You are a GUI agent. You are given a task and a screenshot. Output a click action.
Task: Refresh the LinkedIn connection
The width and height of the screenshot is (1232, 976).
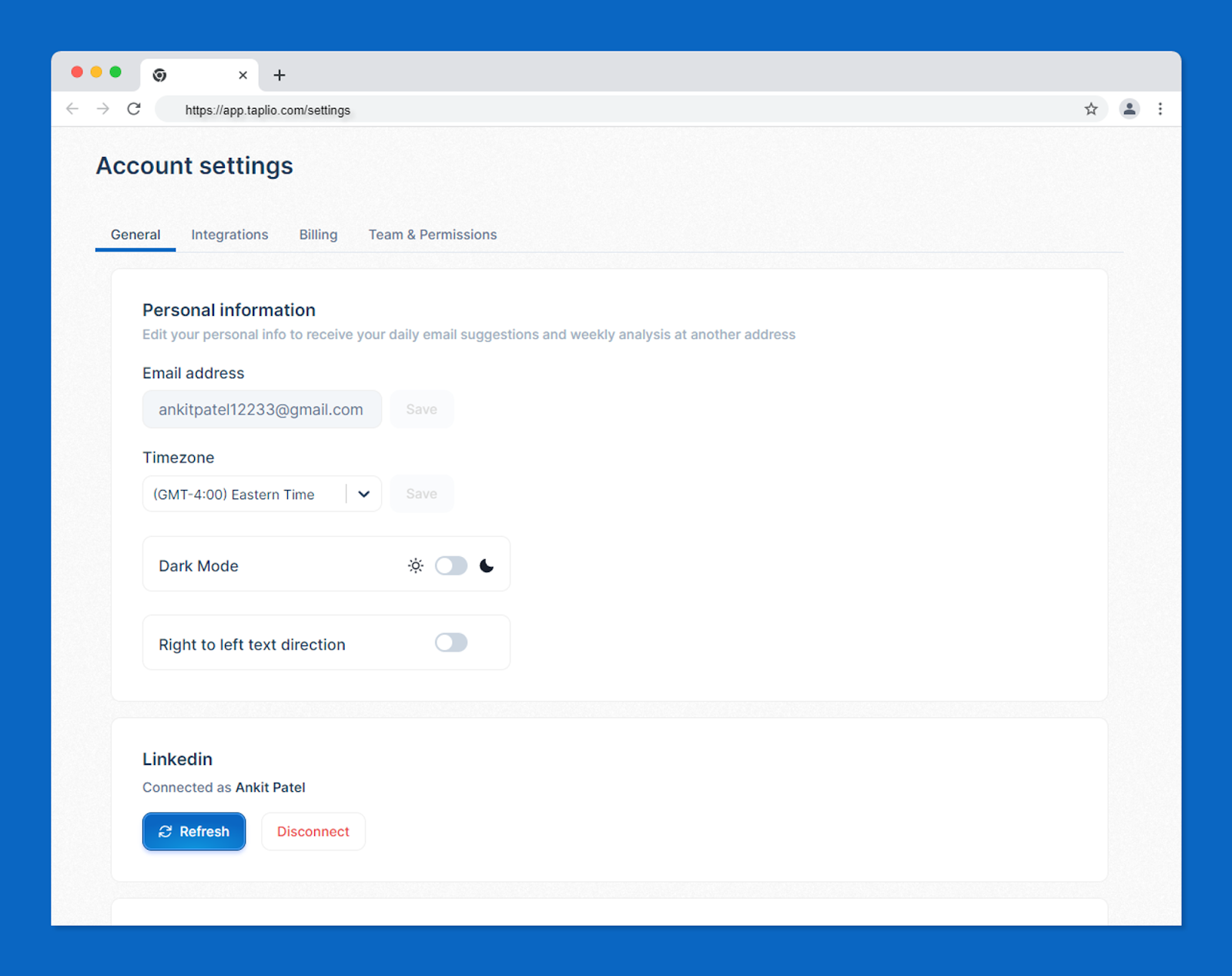point(194,831)
